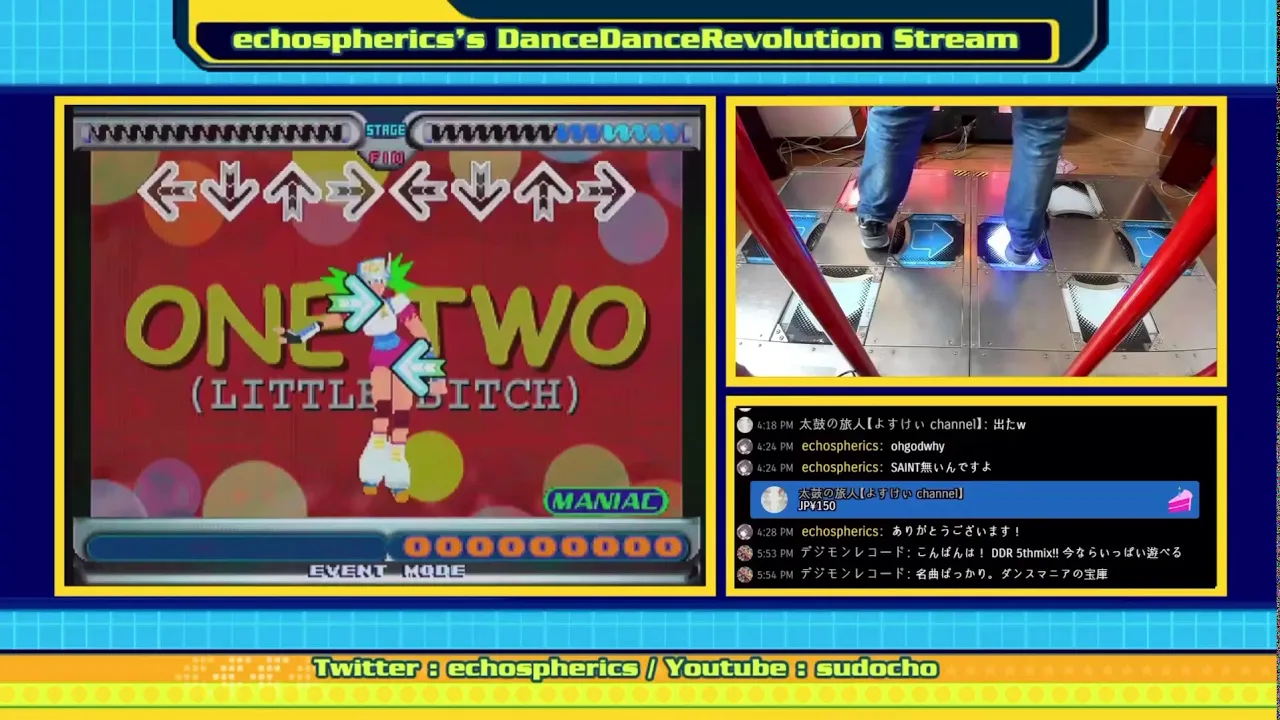1280x720 pixels.
Task: Click the MANIAC difficulty badge
Action: (x=606, y=501)
